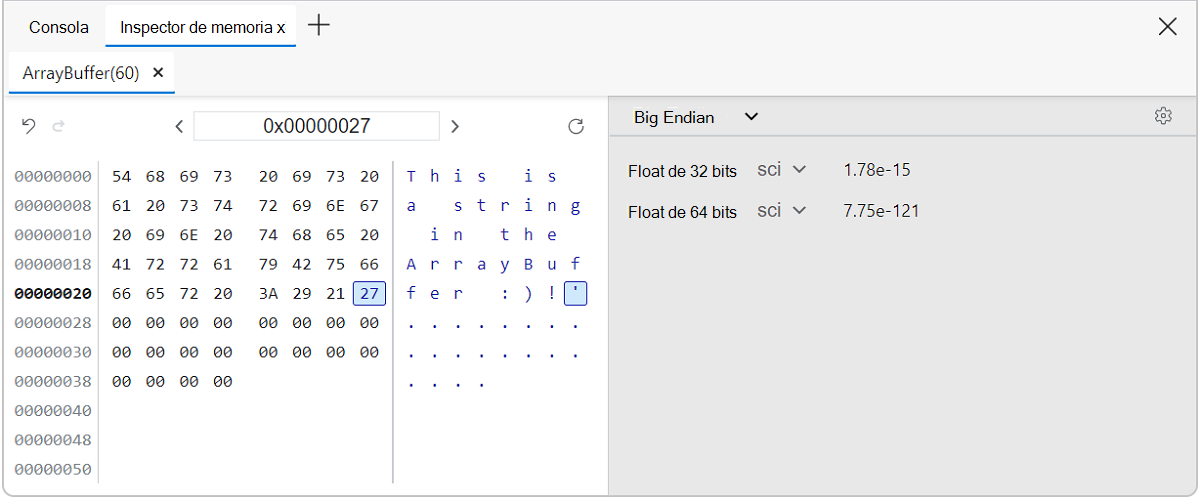Select first hex byte 54 in row 00000000

click(122, 177)
